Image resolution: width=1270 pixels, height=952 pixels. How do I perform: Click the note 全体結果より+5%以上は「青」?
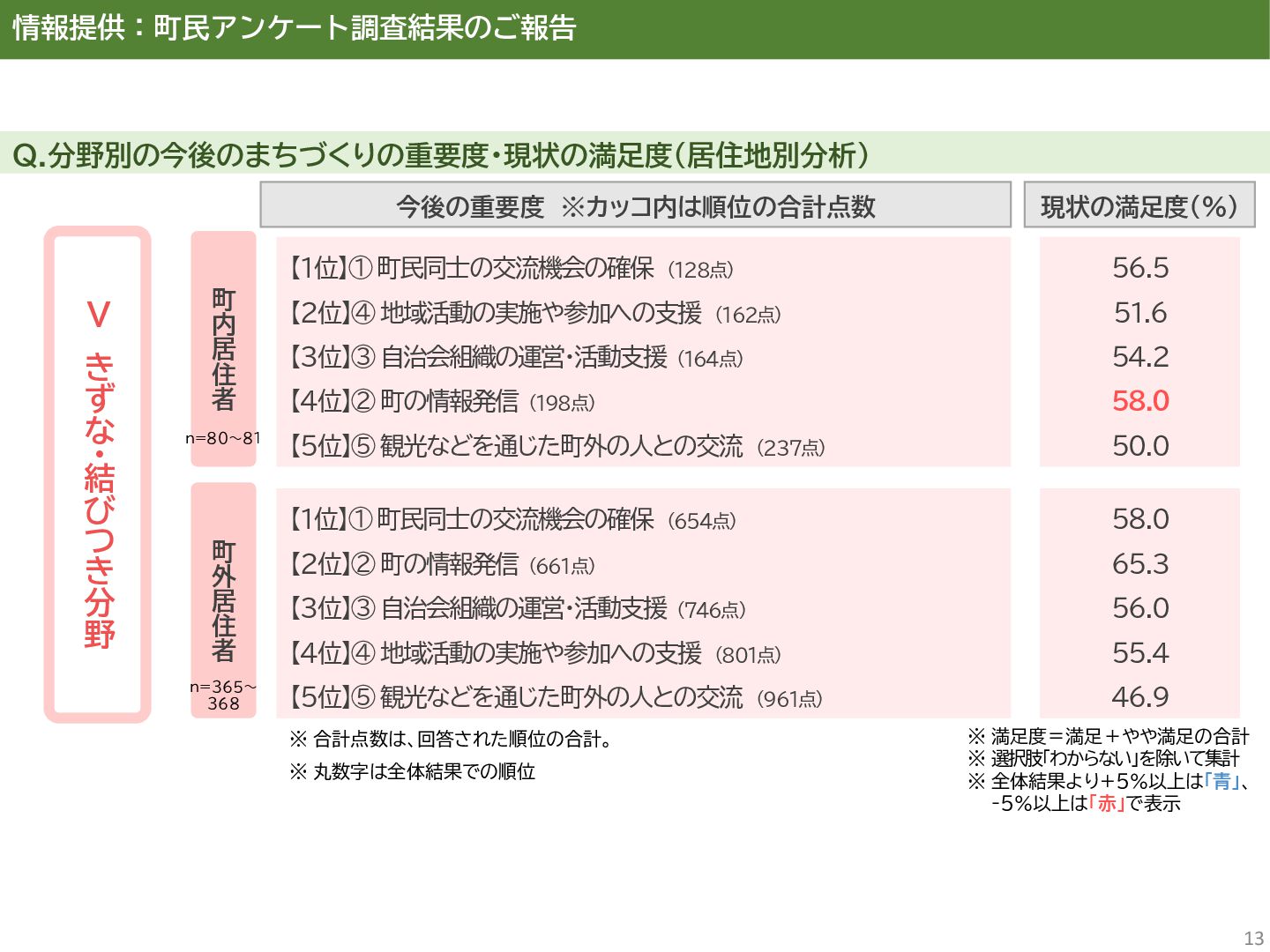click(1109, 781)
